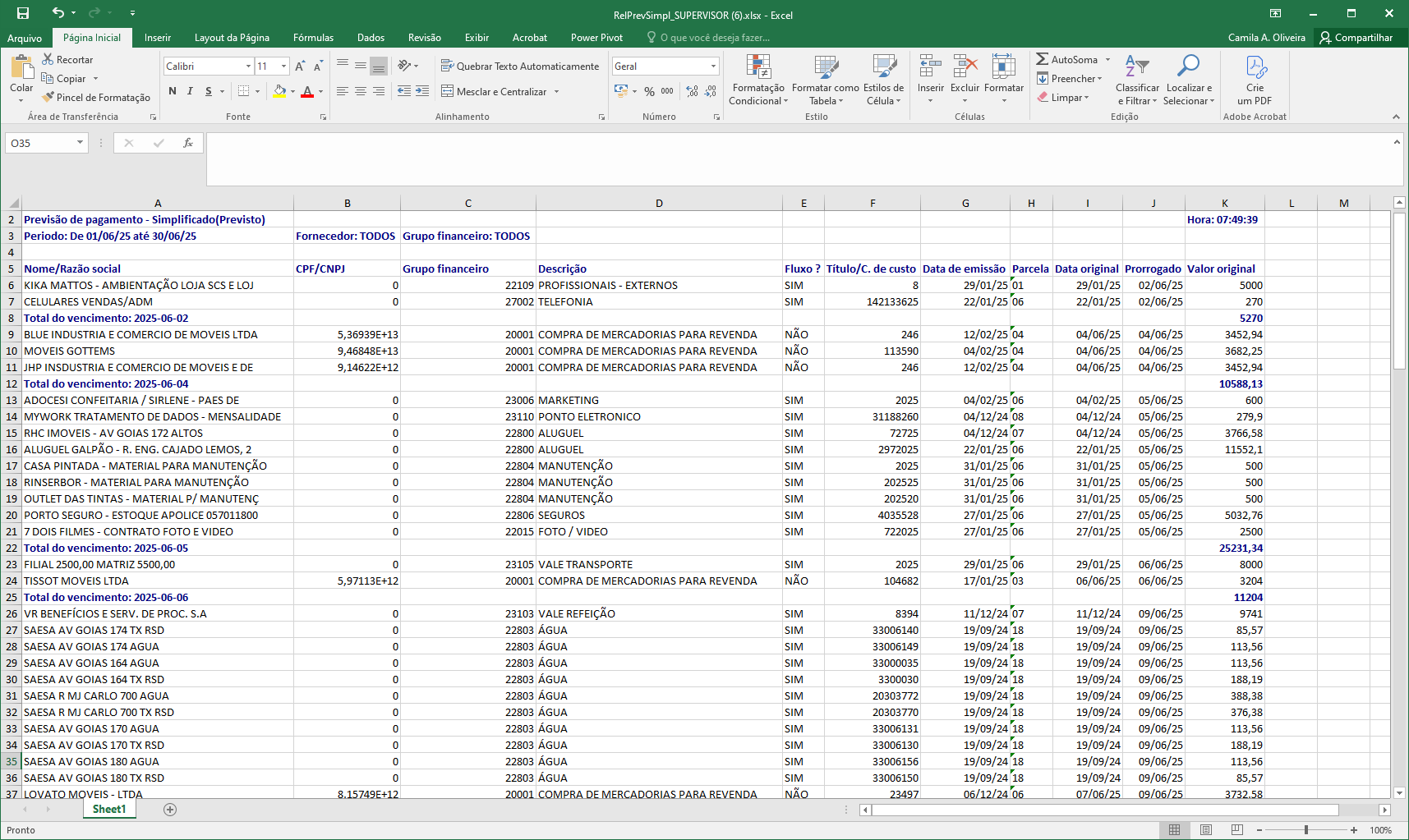Switch to Layout da Página tab
1409x840 pixels.
click(232, 38)
